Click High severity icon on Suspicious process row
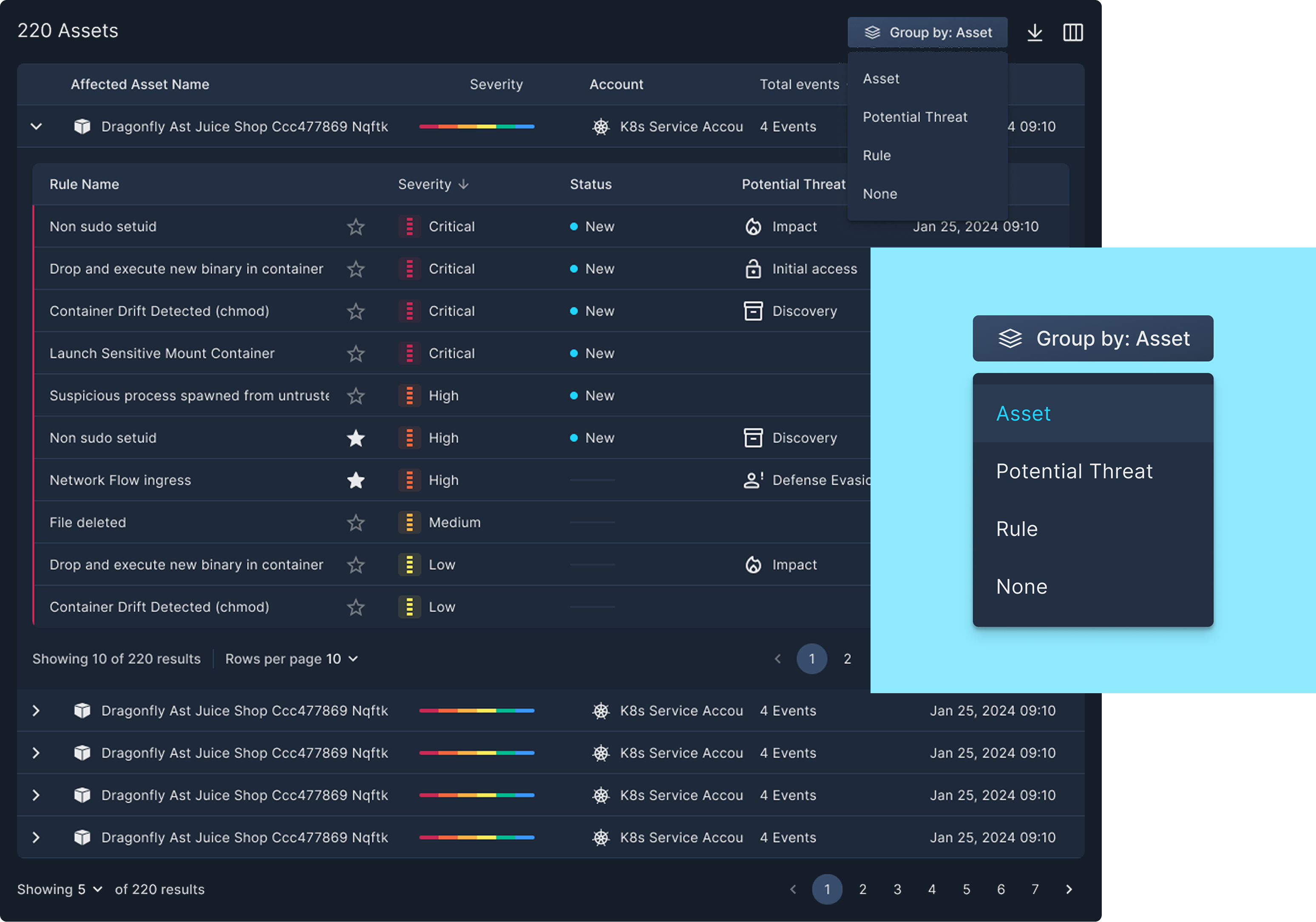Image resolution: width=1316 pixels, height=922 pixels. coord(409,396)
